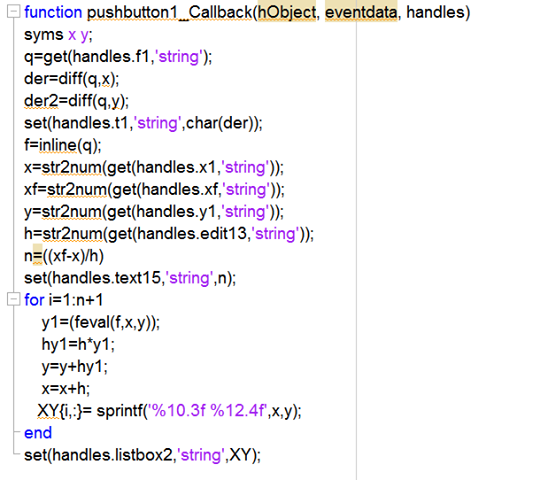548x480 pixels.
Task: Click the line x=x+h;
Action: point(66,389)
